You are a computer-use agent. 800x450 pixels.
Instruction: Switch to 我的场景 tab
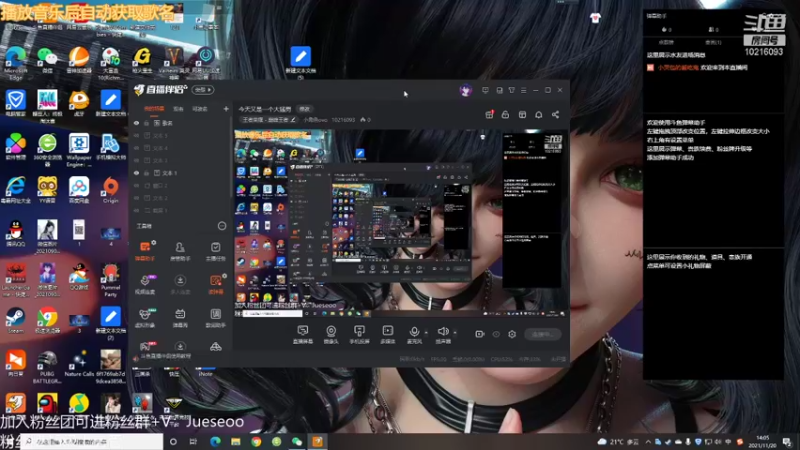pyautogui.click(x=154, y=109)
